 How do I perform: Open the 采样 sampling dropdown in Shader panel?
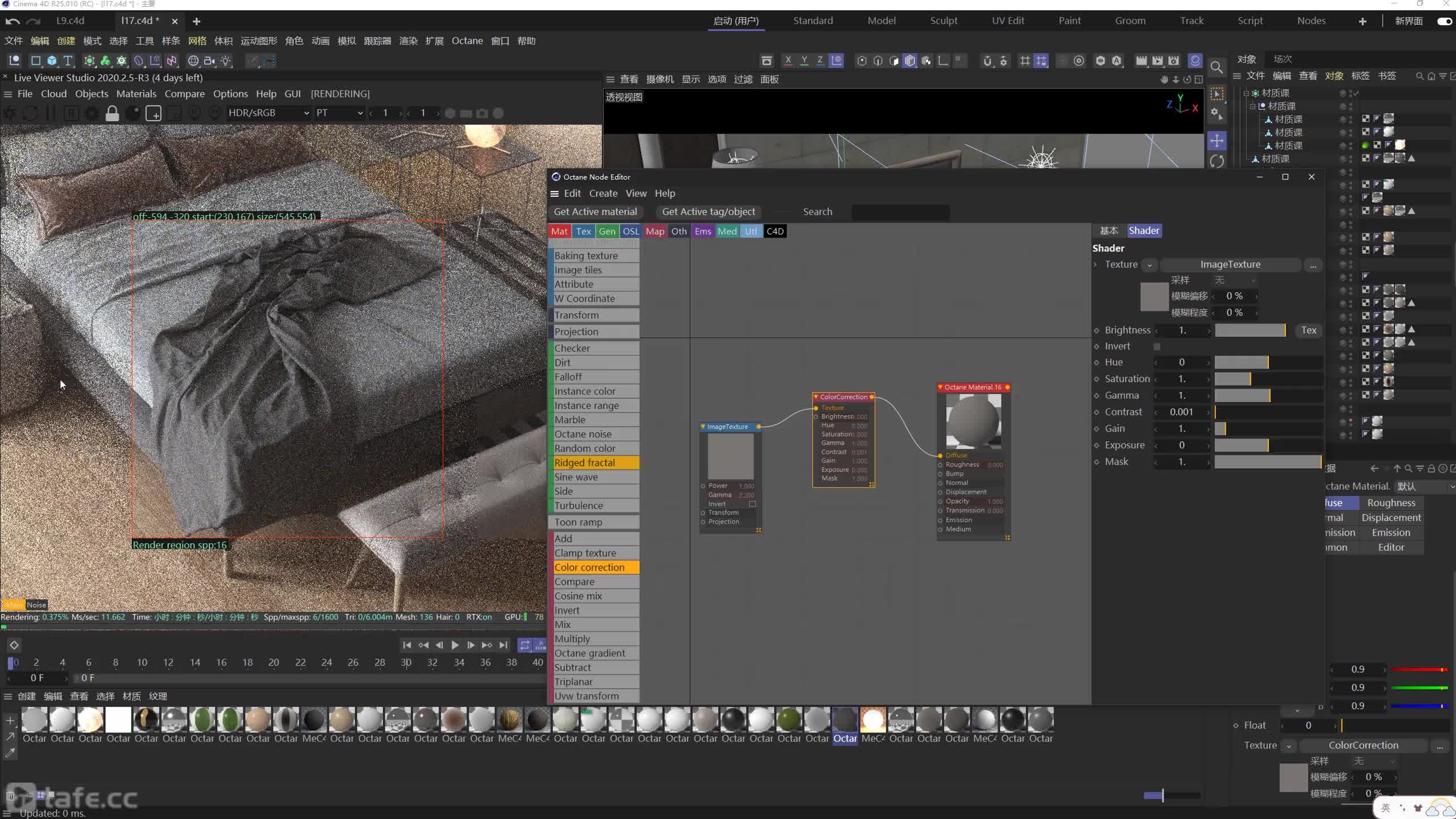[x=1234, y=280]
